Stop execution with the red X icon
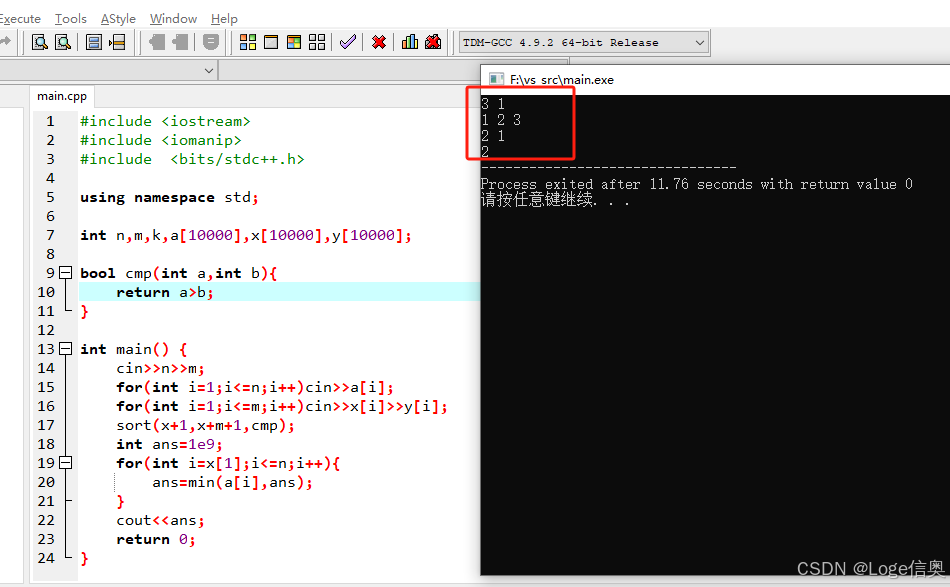950x587 pixels. pos(379,42)
